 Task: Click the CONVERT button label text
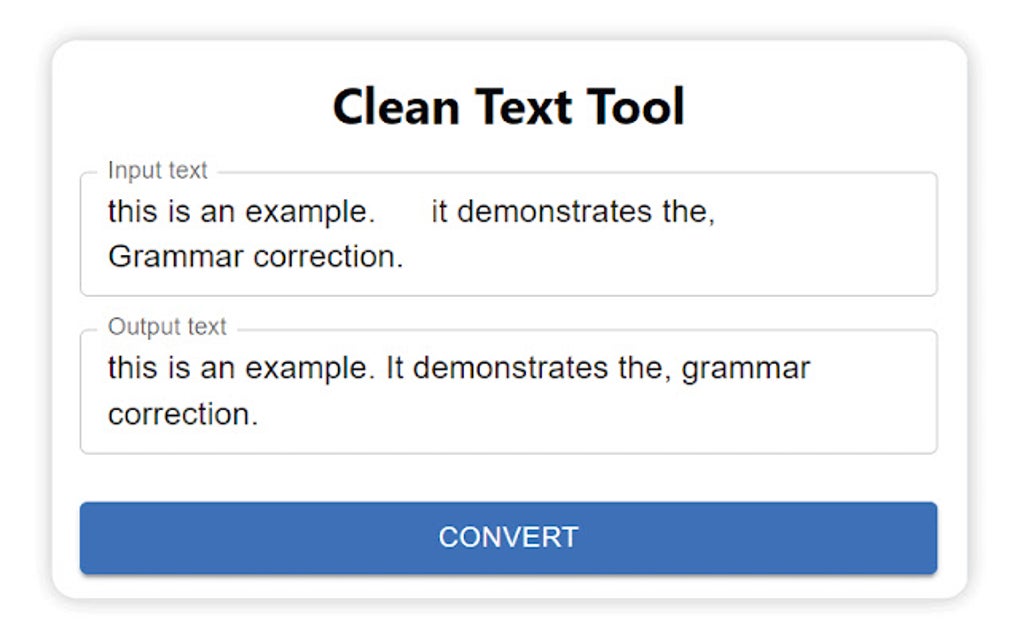pos(509,537)
